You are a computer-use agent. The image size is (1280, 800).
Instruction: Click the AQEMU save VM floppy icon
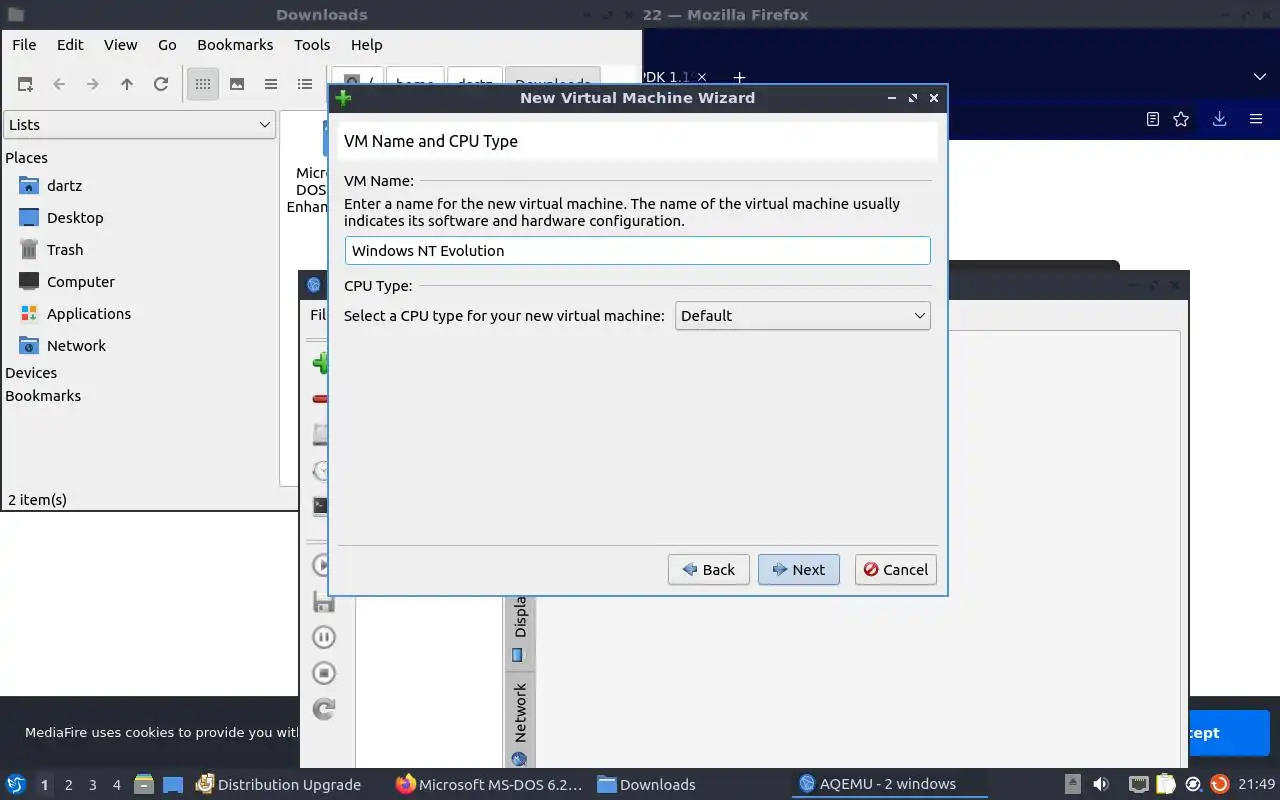pyautogui.click(x=324, y=601)
